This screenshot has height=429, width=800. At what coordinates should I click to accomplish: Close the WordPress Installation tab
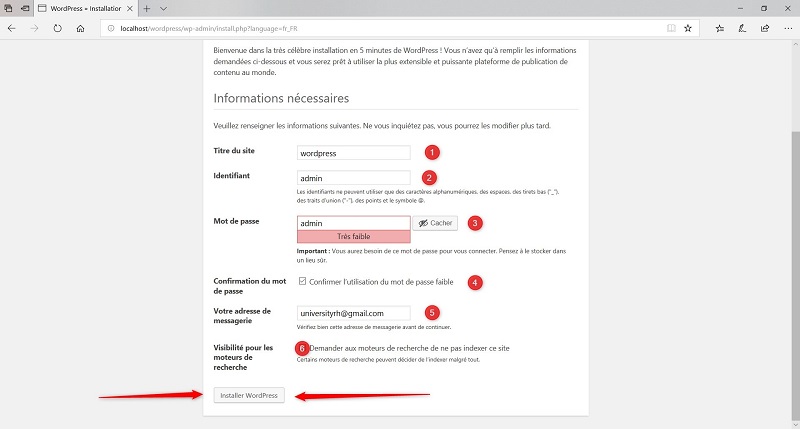[130, 9]
